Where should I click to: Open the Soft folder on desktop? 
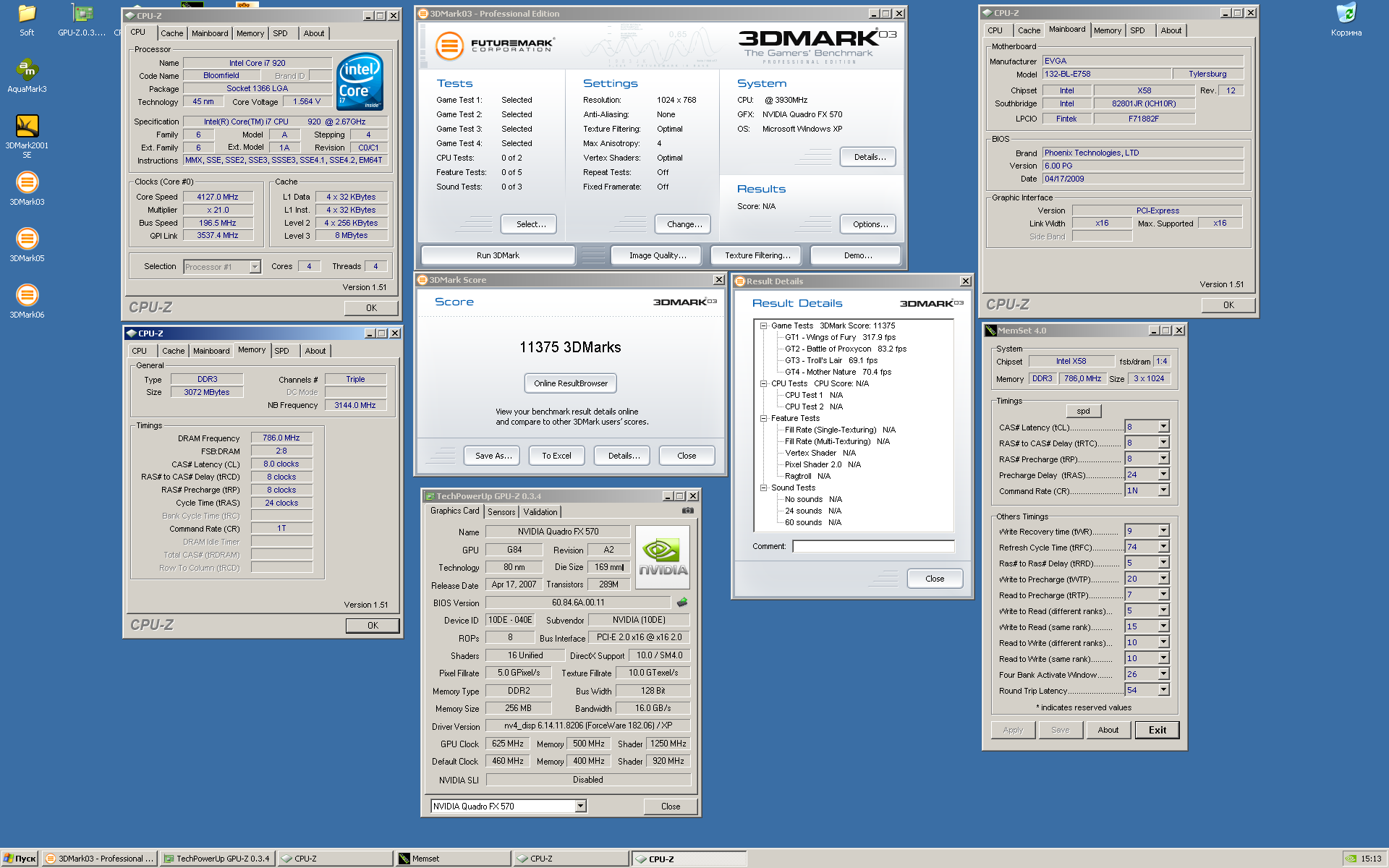click(27, 20)
